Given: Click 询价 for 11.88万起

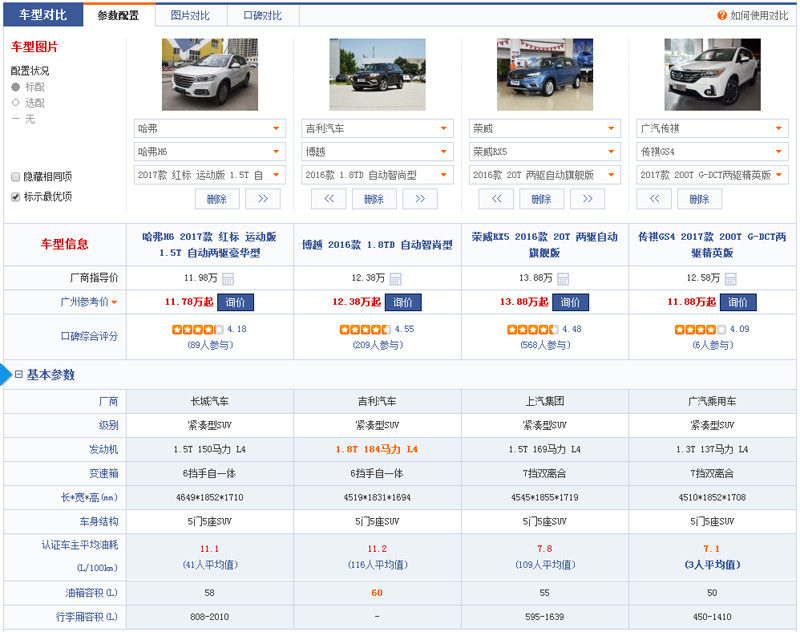Looking at the screenshot, I should point(738,302).
